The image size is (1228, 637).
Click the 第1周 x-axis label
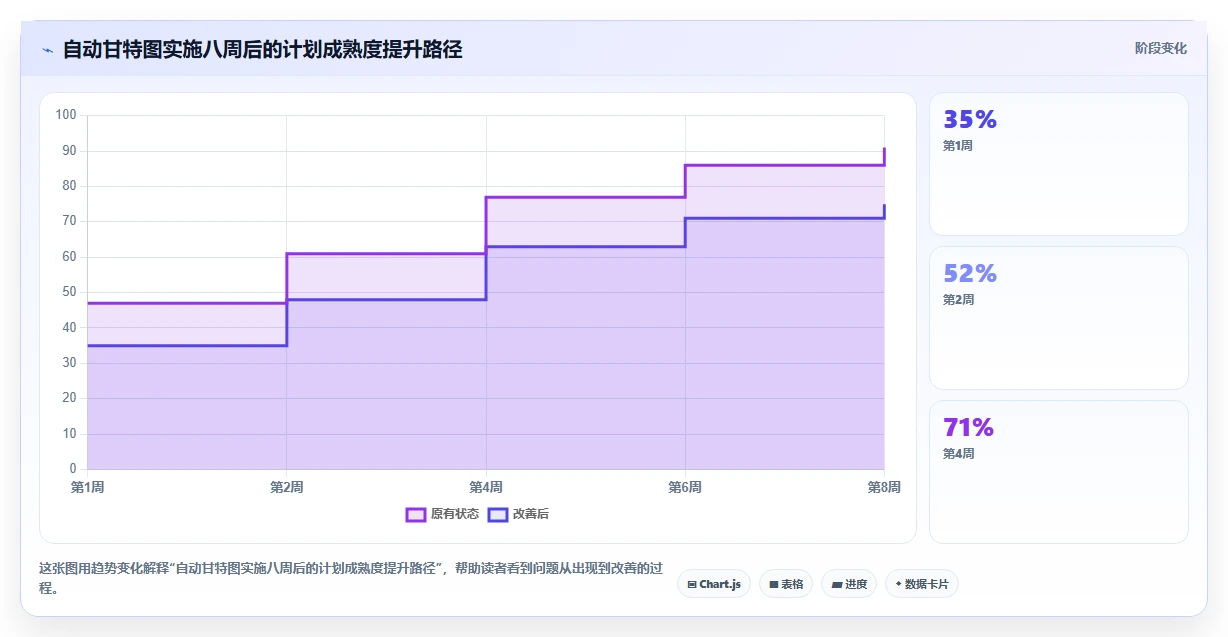(x=87, y=487)
